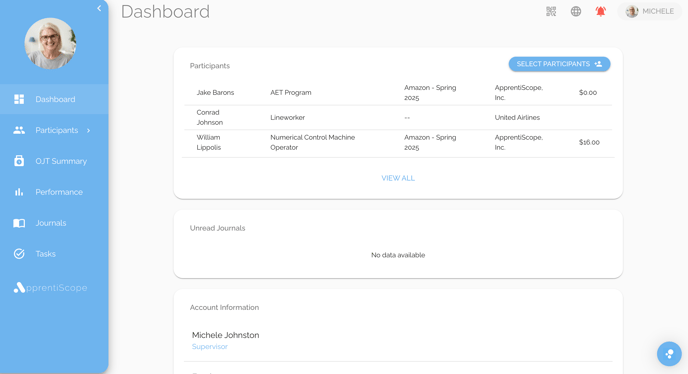Open the OJT Summary menu item
Viewport: 688px width, 374px height.
click(54, 161)
